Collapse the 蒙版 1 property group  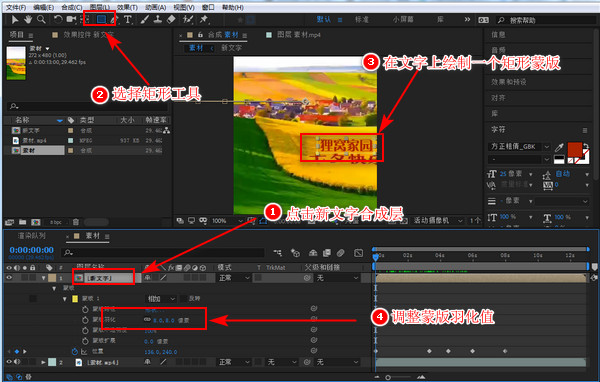[65, 299]
